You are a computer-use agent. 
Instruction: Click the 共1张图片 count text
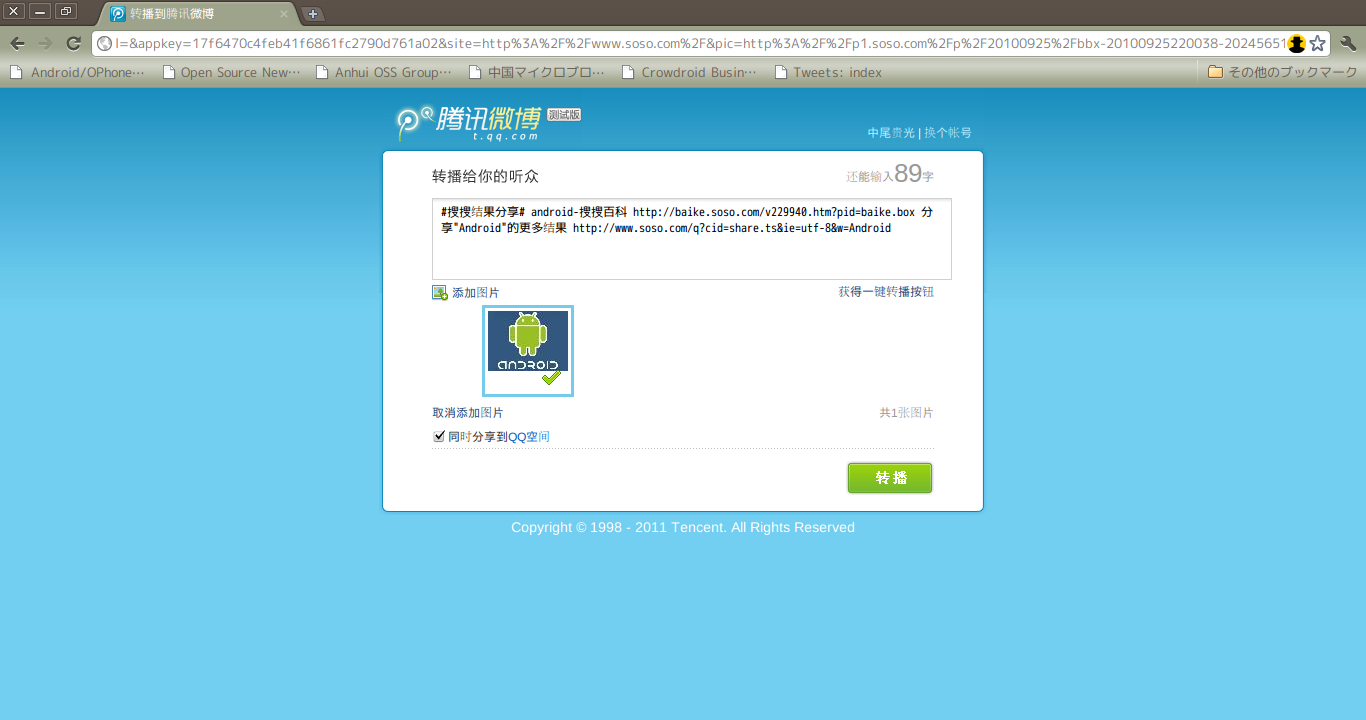point(906,413)
